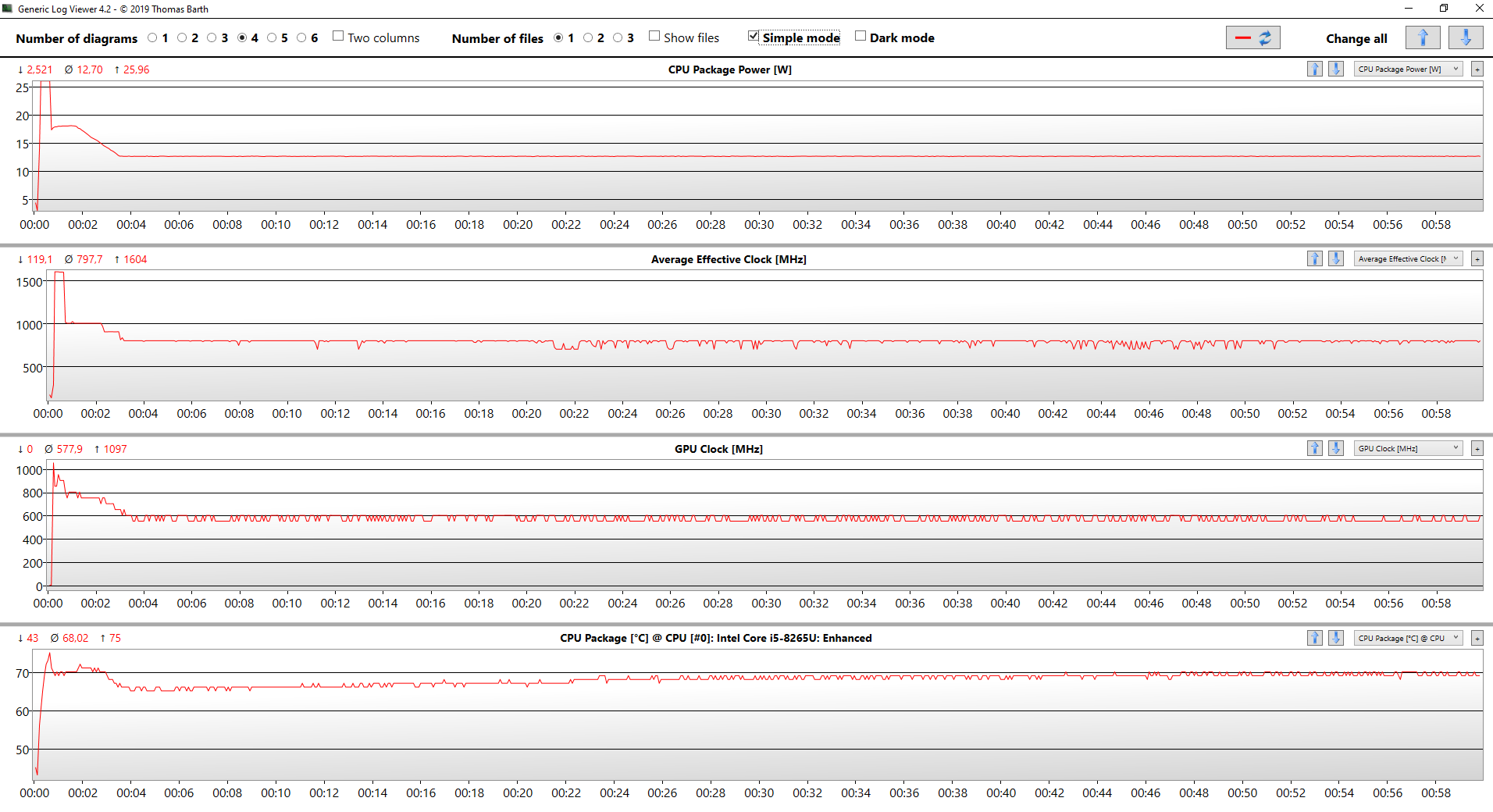Click inside the CPU Package Power graph area

[757, 146]
